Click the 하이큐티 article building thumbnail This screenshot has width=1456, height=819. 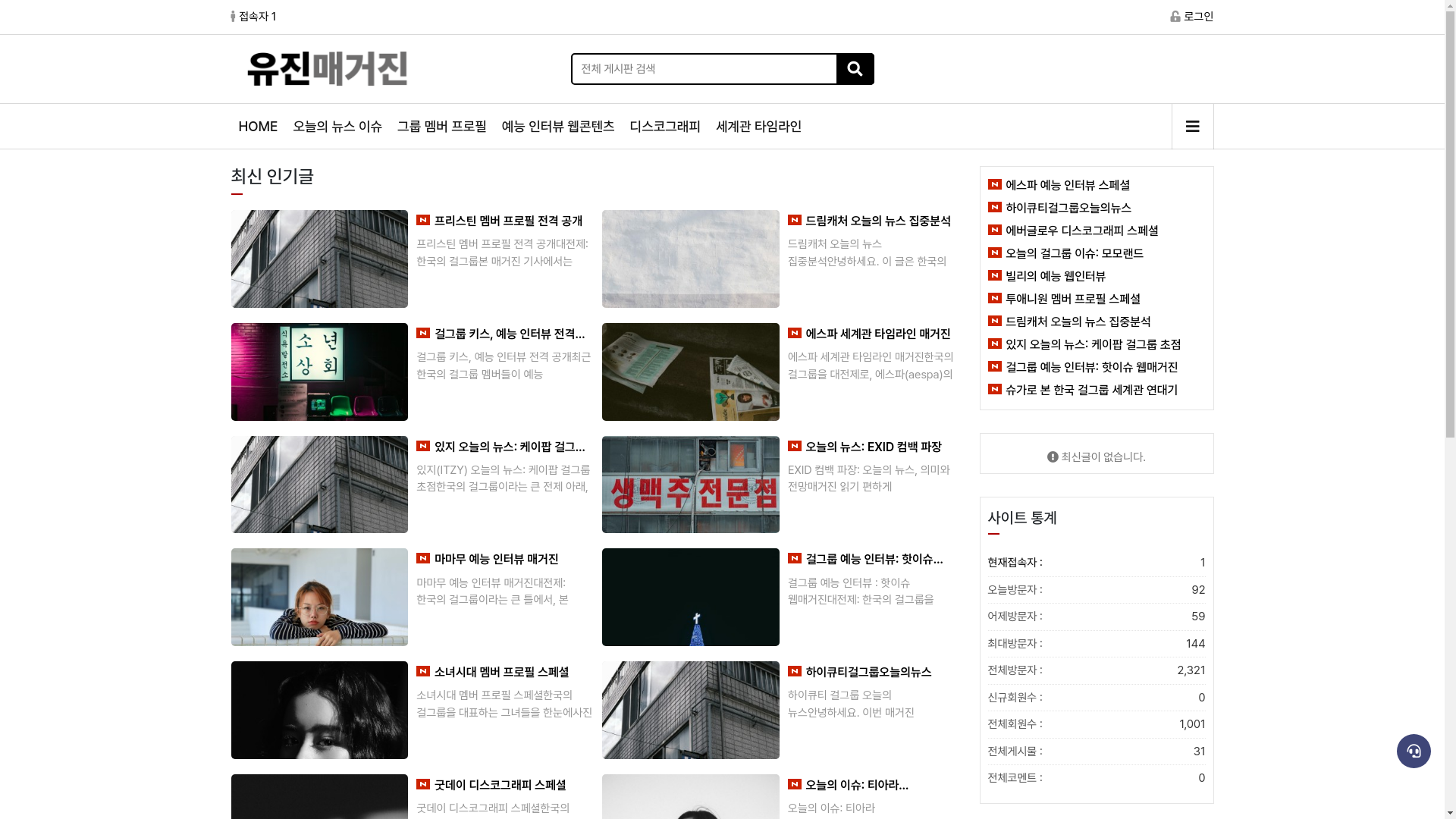point(690,710)
